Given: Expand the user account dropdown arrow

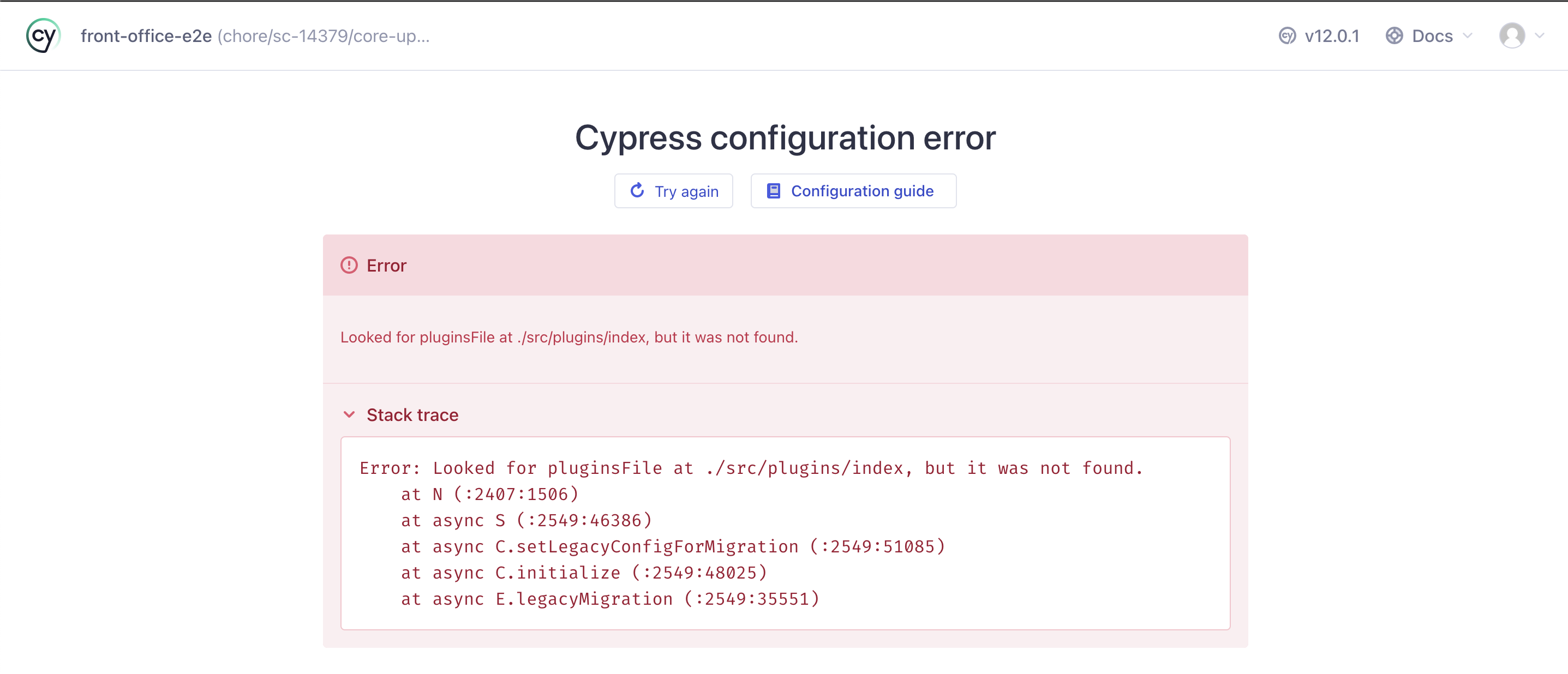Looking at the screenshot, I should click(x=1540, y=35).
